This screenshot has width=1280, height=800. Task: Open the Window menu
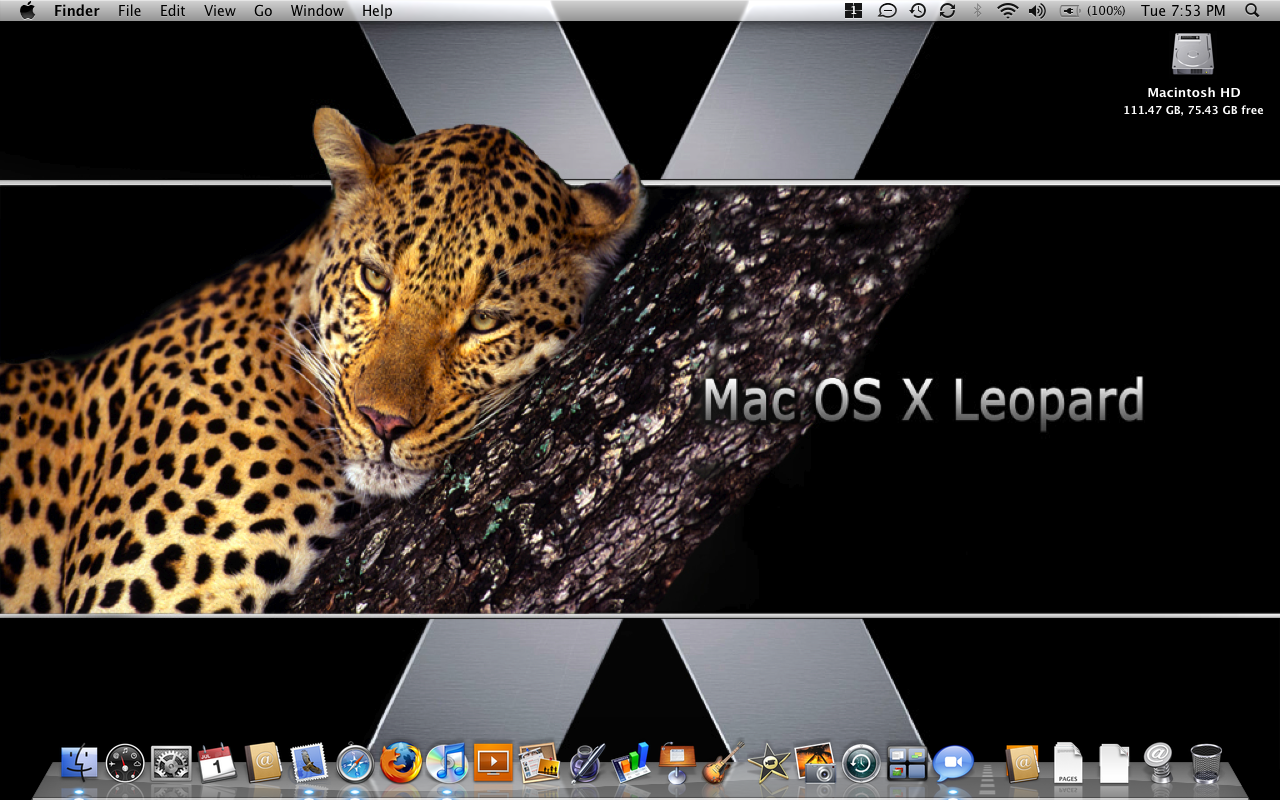(x=317, y=11)
